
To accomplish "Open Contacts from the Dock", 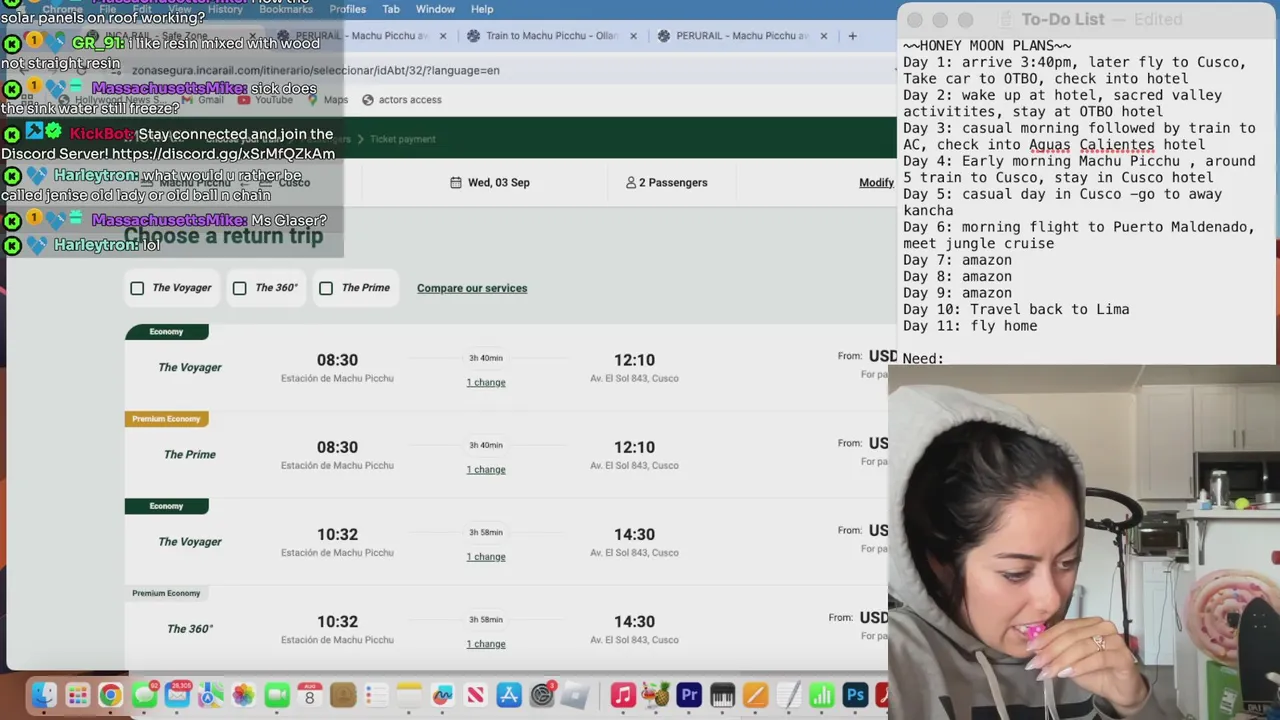I will pyautogui.click(x=343, y=695).
